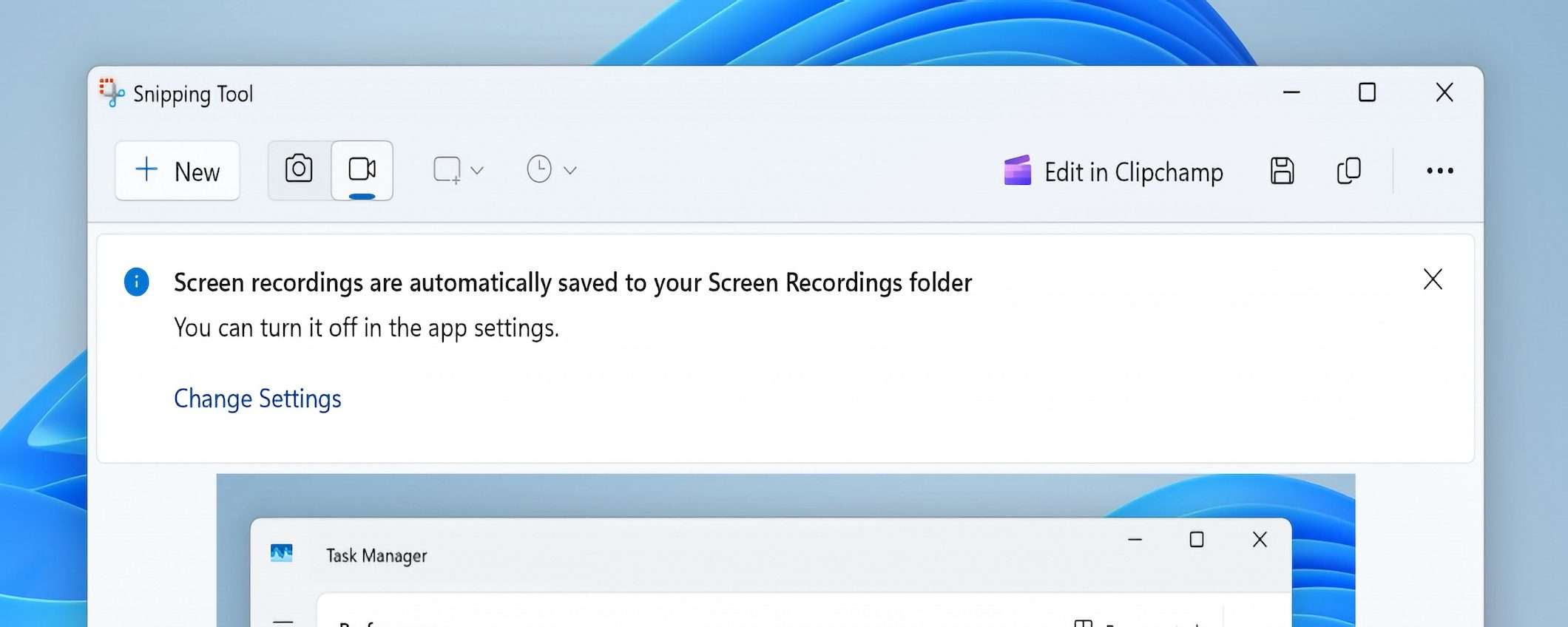Select the Record video mode
This screenshot has width=1568, height=627.
coord(362,170)
